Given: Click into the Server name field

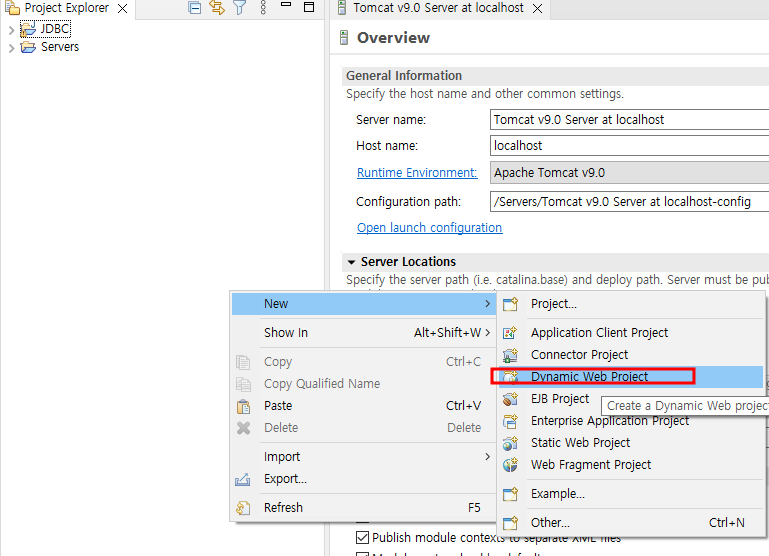Looking at the screenshot, I should (629, 120).
